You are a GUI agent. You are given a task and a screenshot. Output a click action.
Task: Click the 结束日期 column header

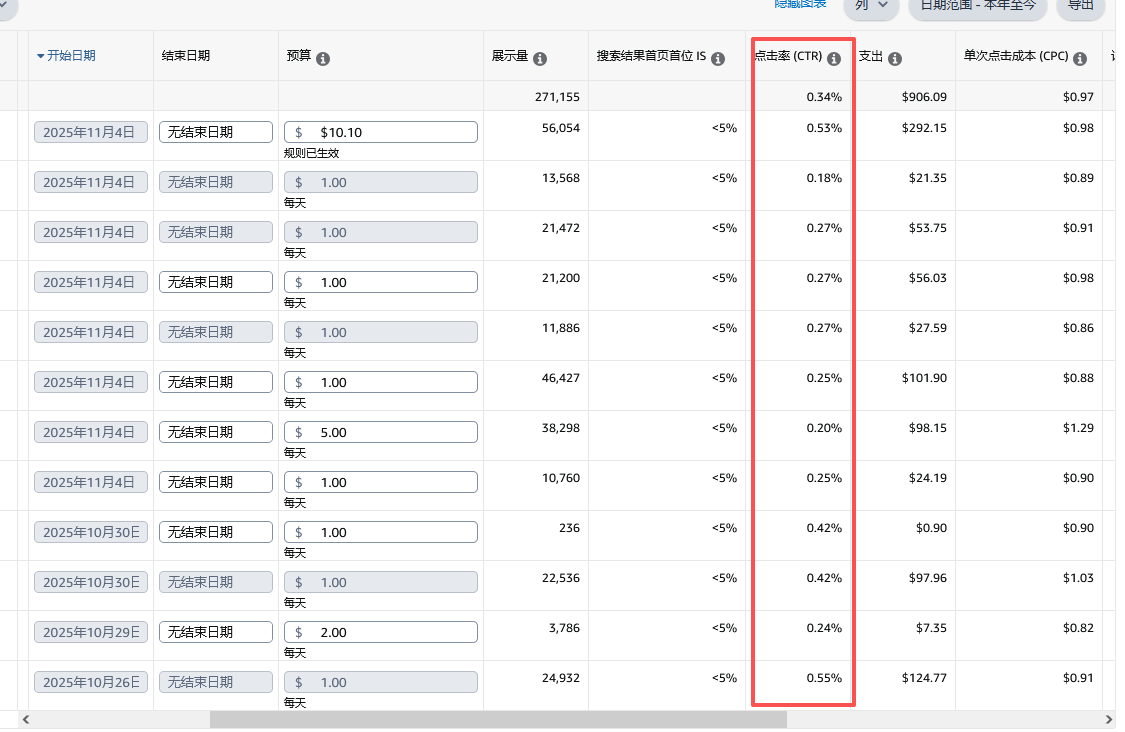click(186, 56)
